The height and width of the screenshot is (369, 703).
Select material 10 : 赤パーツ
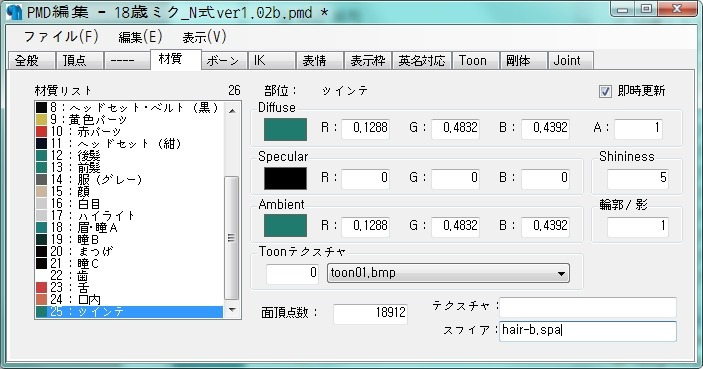click(x=129, y=132)
